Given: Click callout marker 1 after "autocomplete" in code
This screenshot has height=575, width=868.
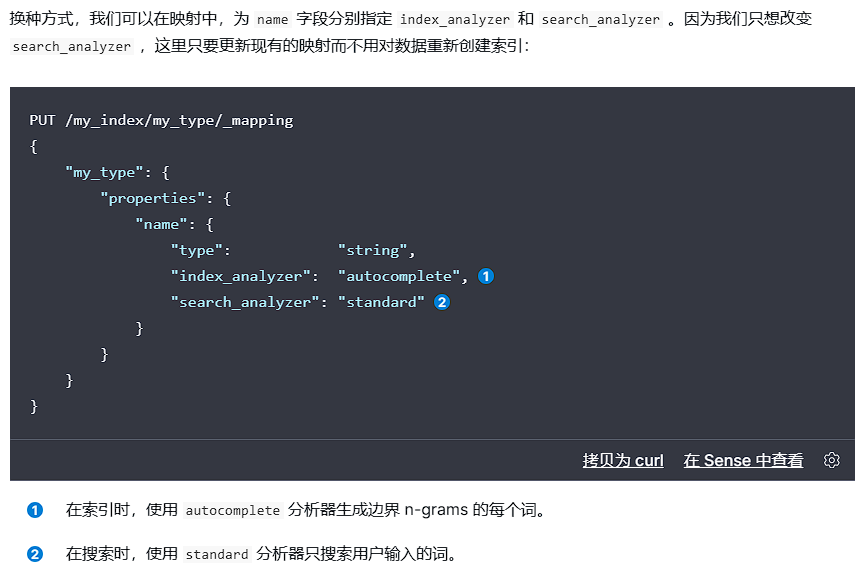Looking at the screenshot, I should pyautogui.click(x=486, y=276).
